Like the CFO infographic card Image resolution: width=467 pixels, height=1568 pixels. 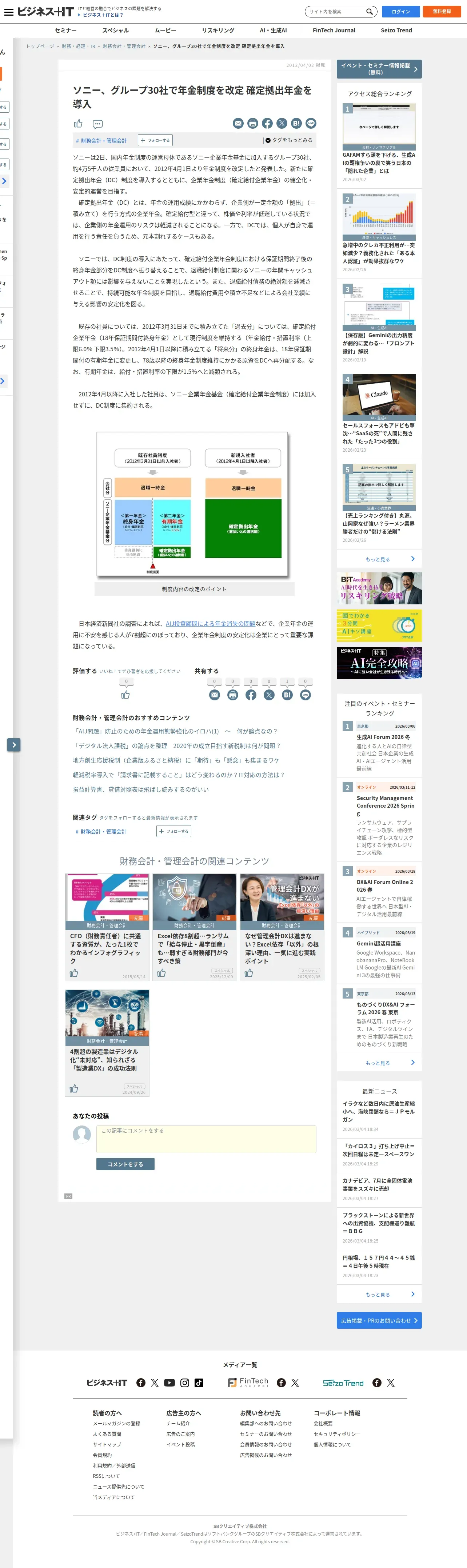[x=74, y=973]
